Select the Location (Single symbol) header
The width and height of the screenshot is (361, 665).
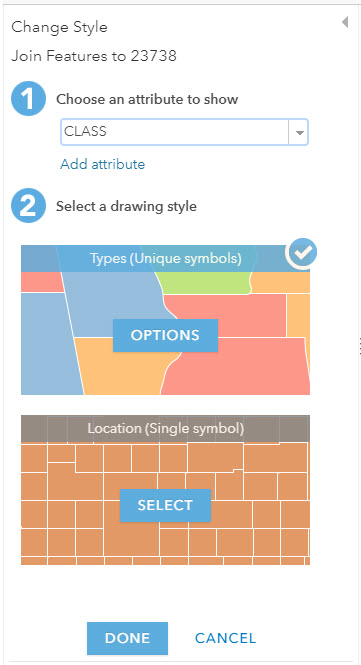tap(165, 428)
